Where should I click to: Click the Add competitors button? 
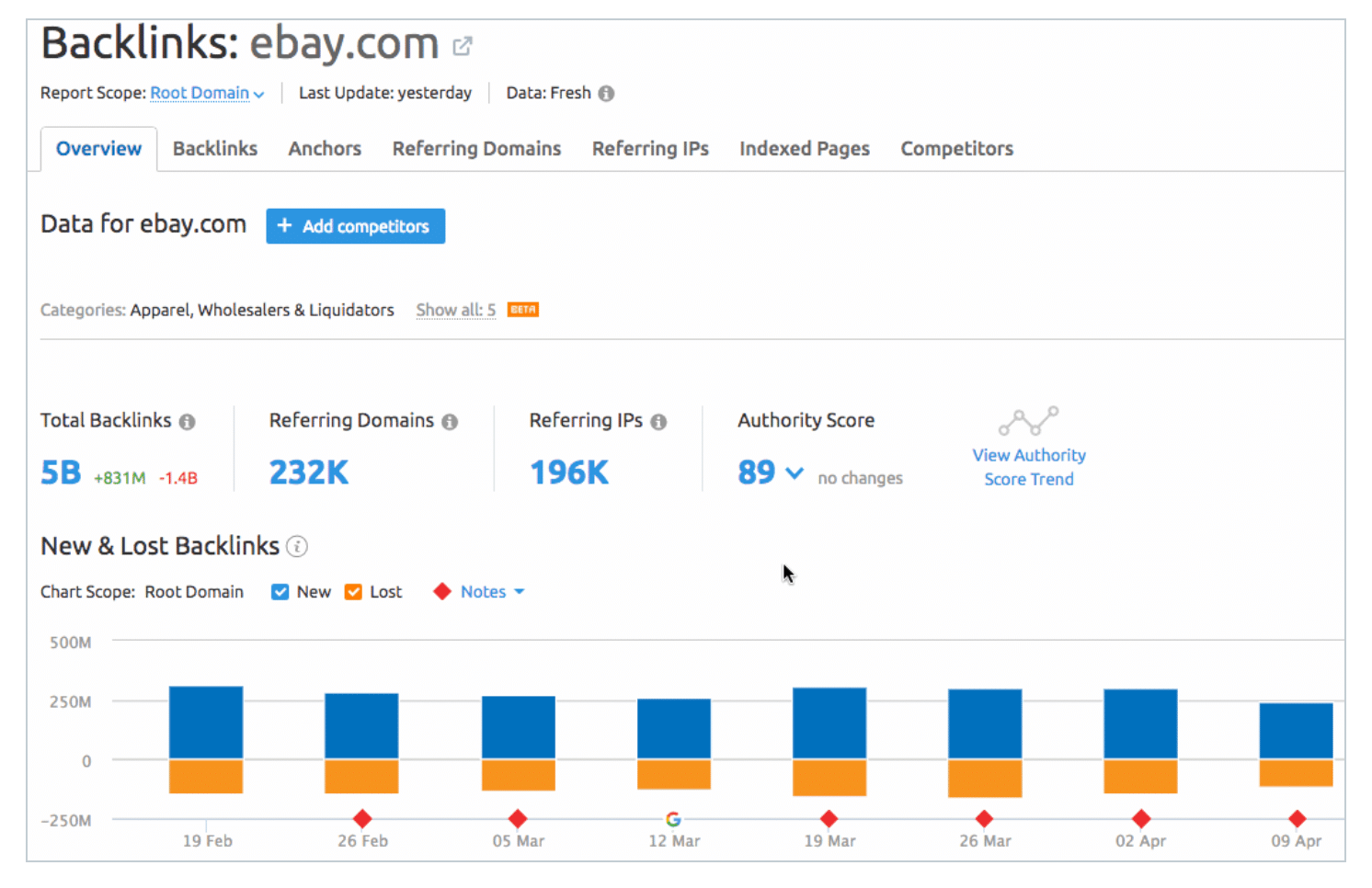tap(356, 226)
